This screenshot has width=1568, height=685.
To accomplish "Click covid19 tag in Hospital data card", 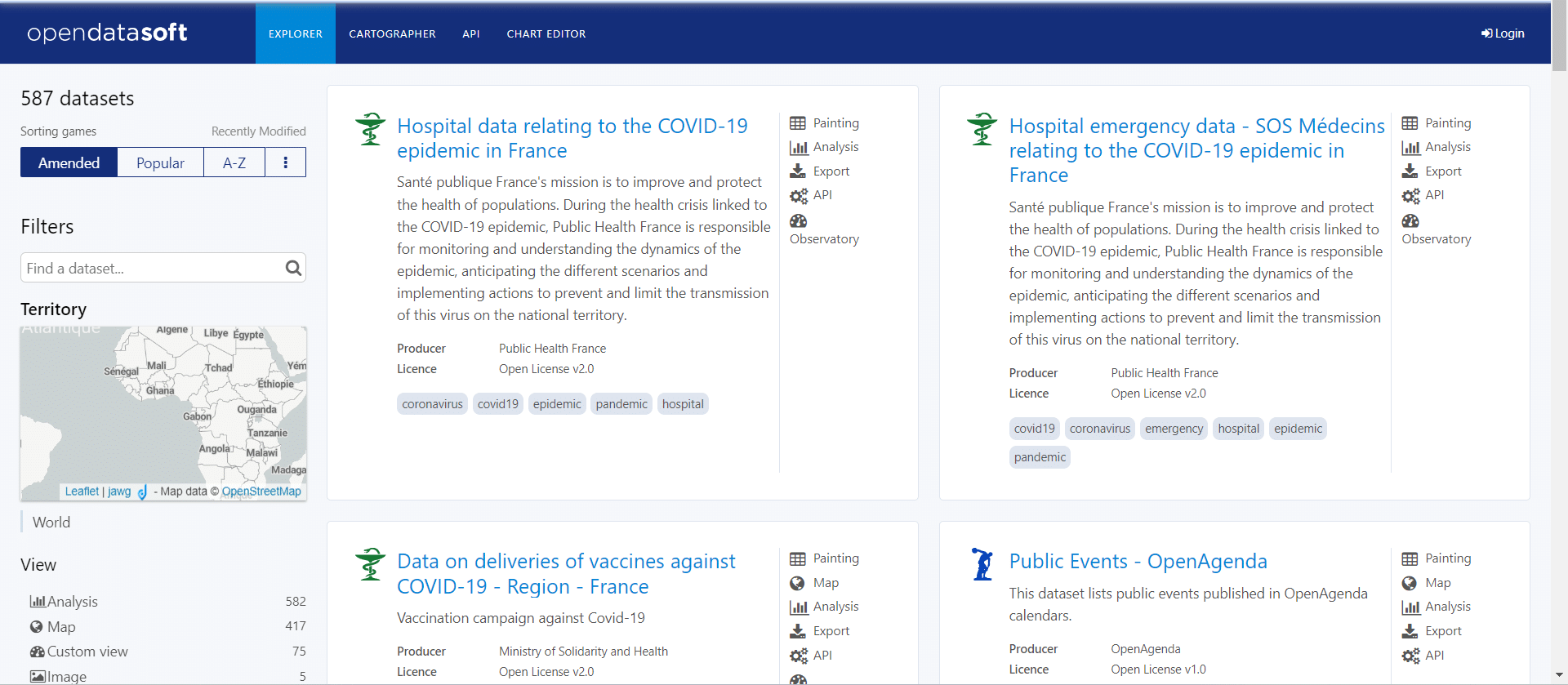I will point(498,404).
